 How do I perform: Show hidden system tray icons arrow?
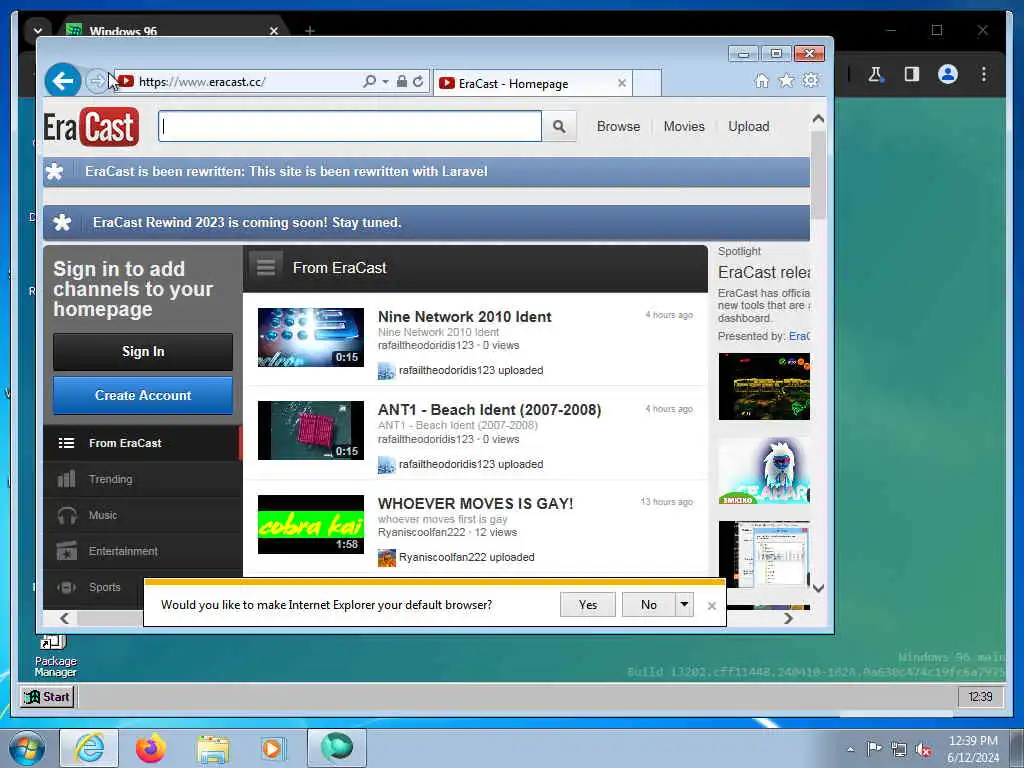tap(850, 749)
